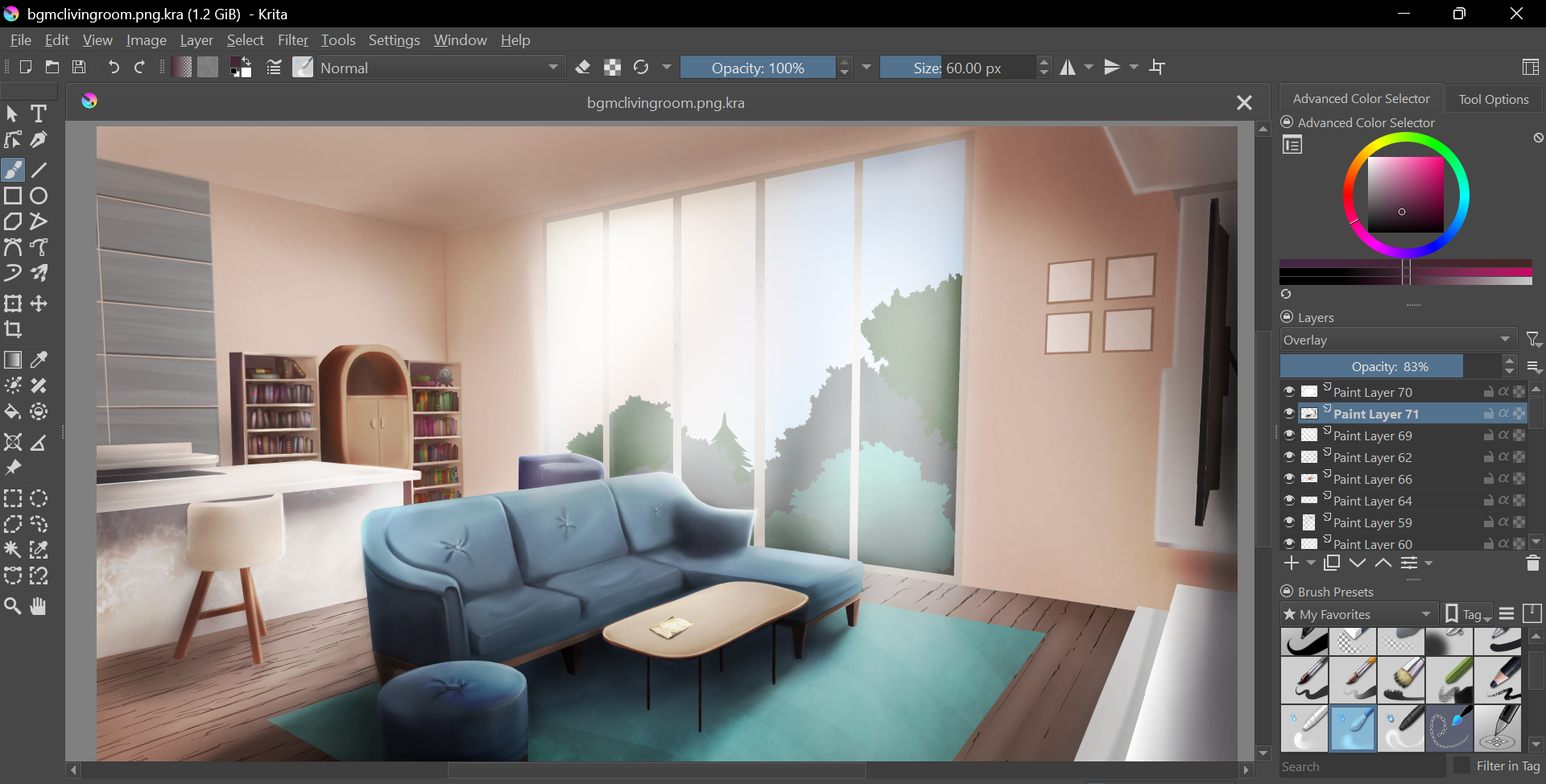Image resolution: width=1546 pixels, height=784 pixels.
Task: Select the Freehand Brush tool
Action: tap(13, 170)
